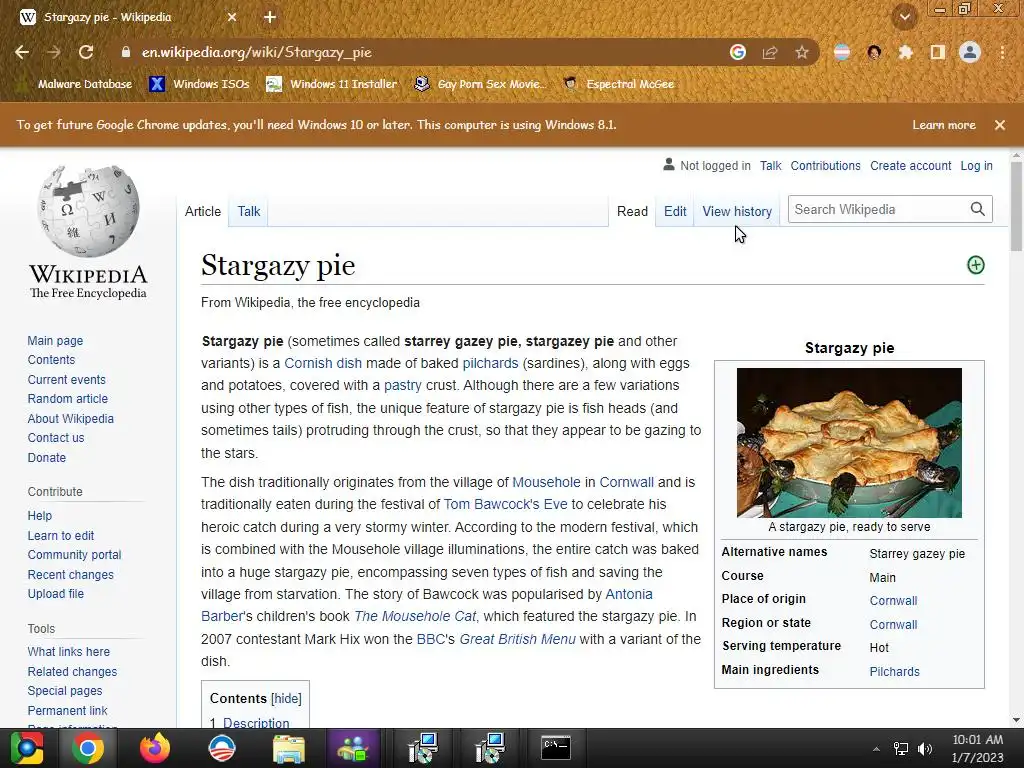Share this page via the share icon

770,52
